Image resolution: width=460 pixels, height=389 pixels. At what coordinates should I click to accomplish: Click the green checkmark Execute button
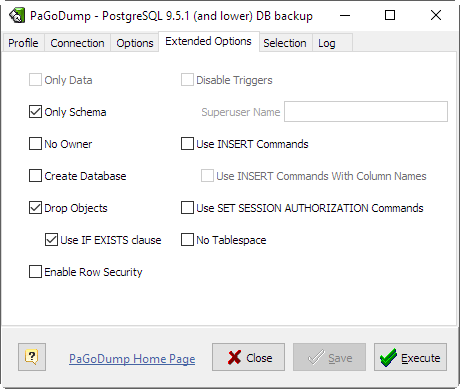pos(410,357)
